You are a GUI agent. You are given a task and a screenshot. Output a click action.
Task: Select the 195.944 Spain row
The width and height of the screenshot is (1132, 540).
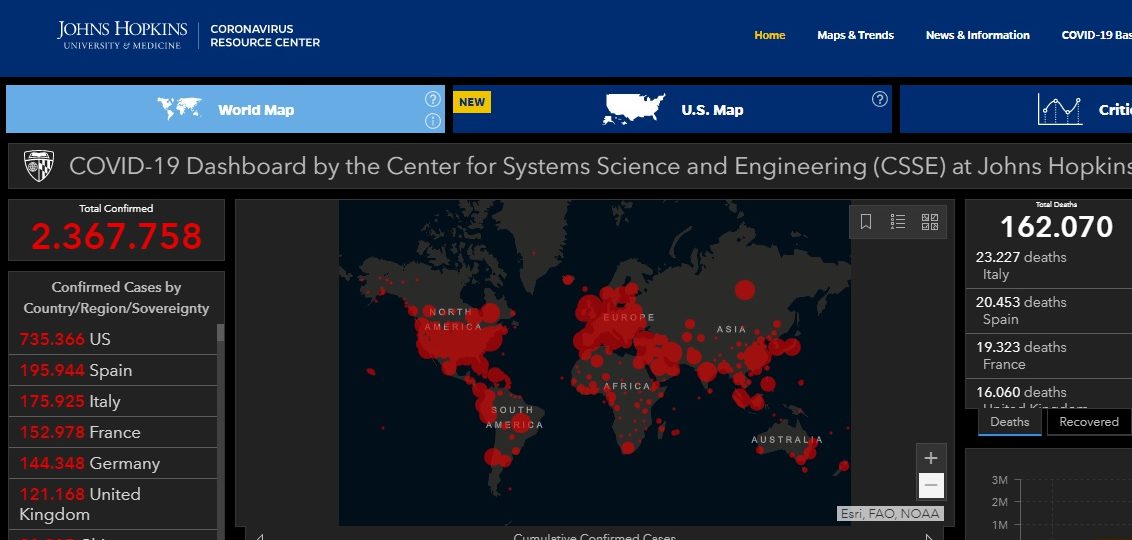[113, 370]
